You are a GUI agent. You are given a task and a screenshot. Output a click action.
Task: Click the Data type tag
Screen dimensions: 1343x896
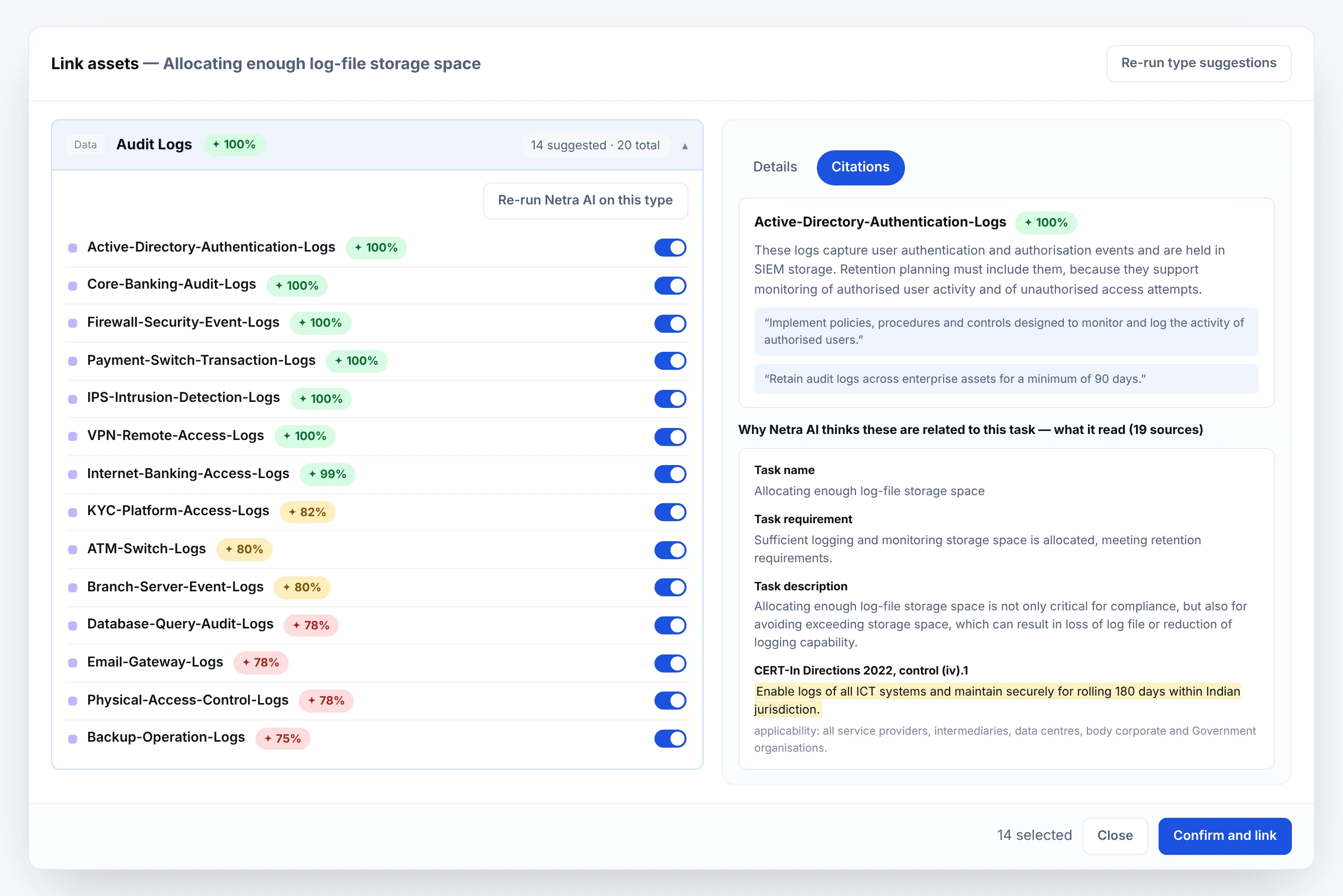coord(85,144)
